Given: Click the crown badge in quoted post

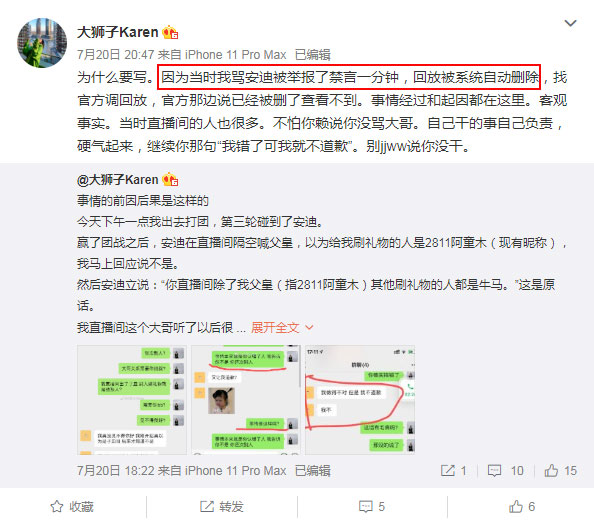Looking at the screenshot, I should pyautogui.click(x=170, y=180).
